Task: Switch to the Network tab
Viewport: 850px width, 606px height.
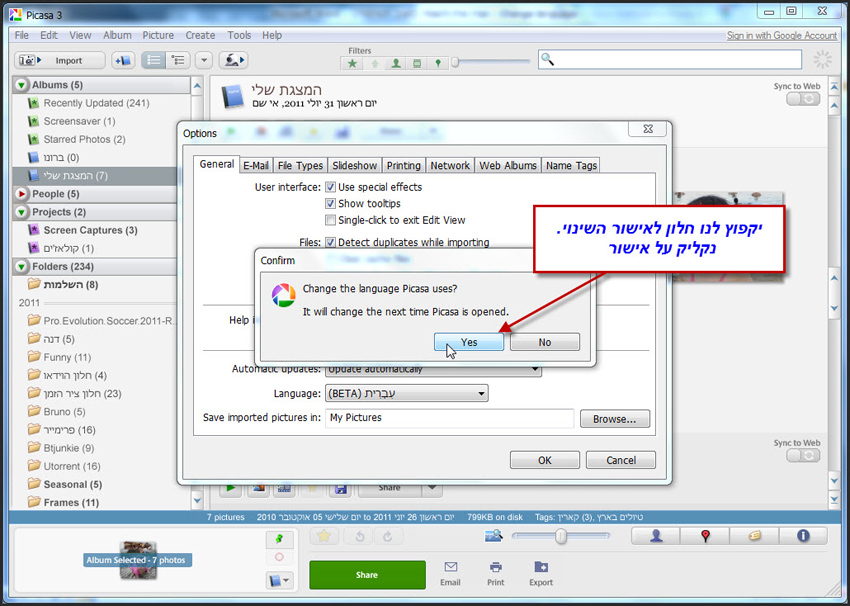Action: 450,165
